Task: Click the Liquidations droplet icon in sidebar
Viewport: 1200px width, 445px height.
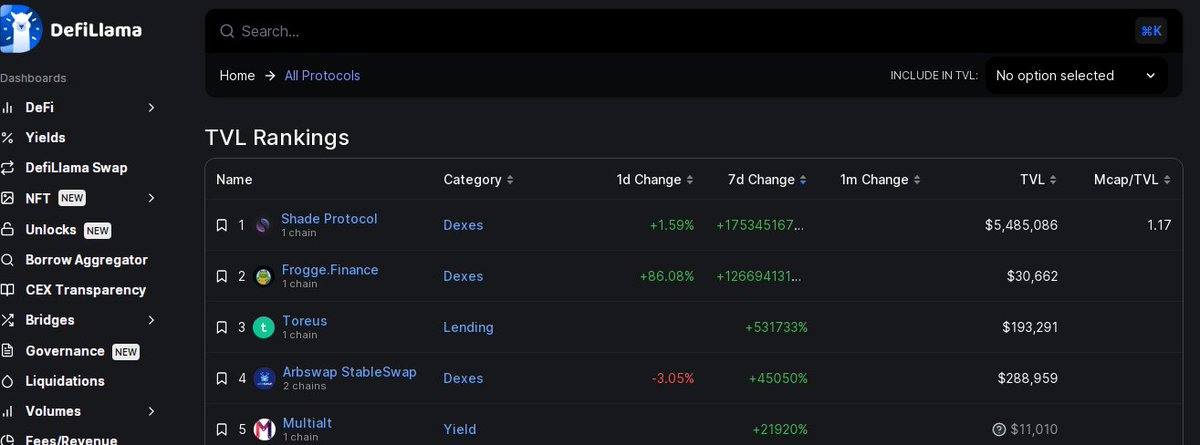Action: [x=7, y=381]
